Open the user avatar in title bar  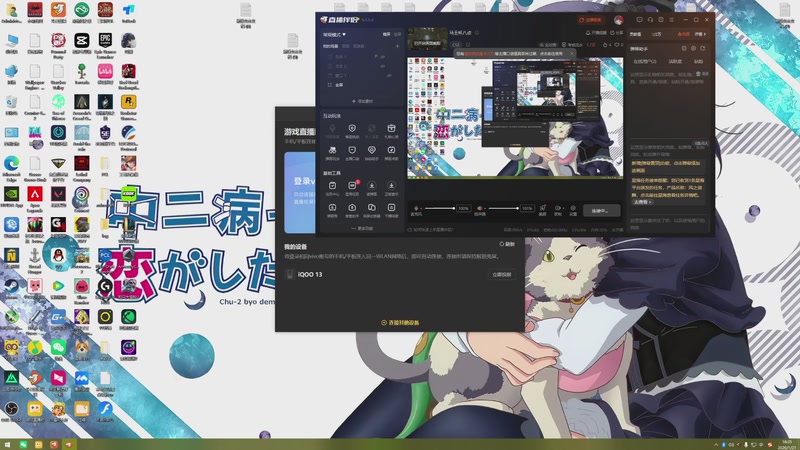click(x=618, y=20)
